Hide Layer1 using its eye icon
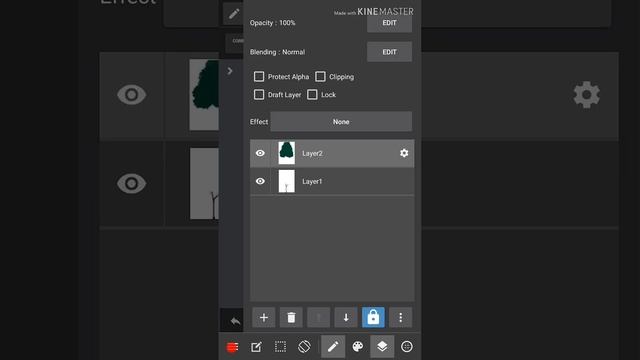Screen dimensions: 640x360 point(260,181)
